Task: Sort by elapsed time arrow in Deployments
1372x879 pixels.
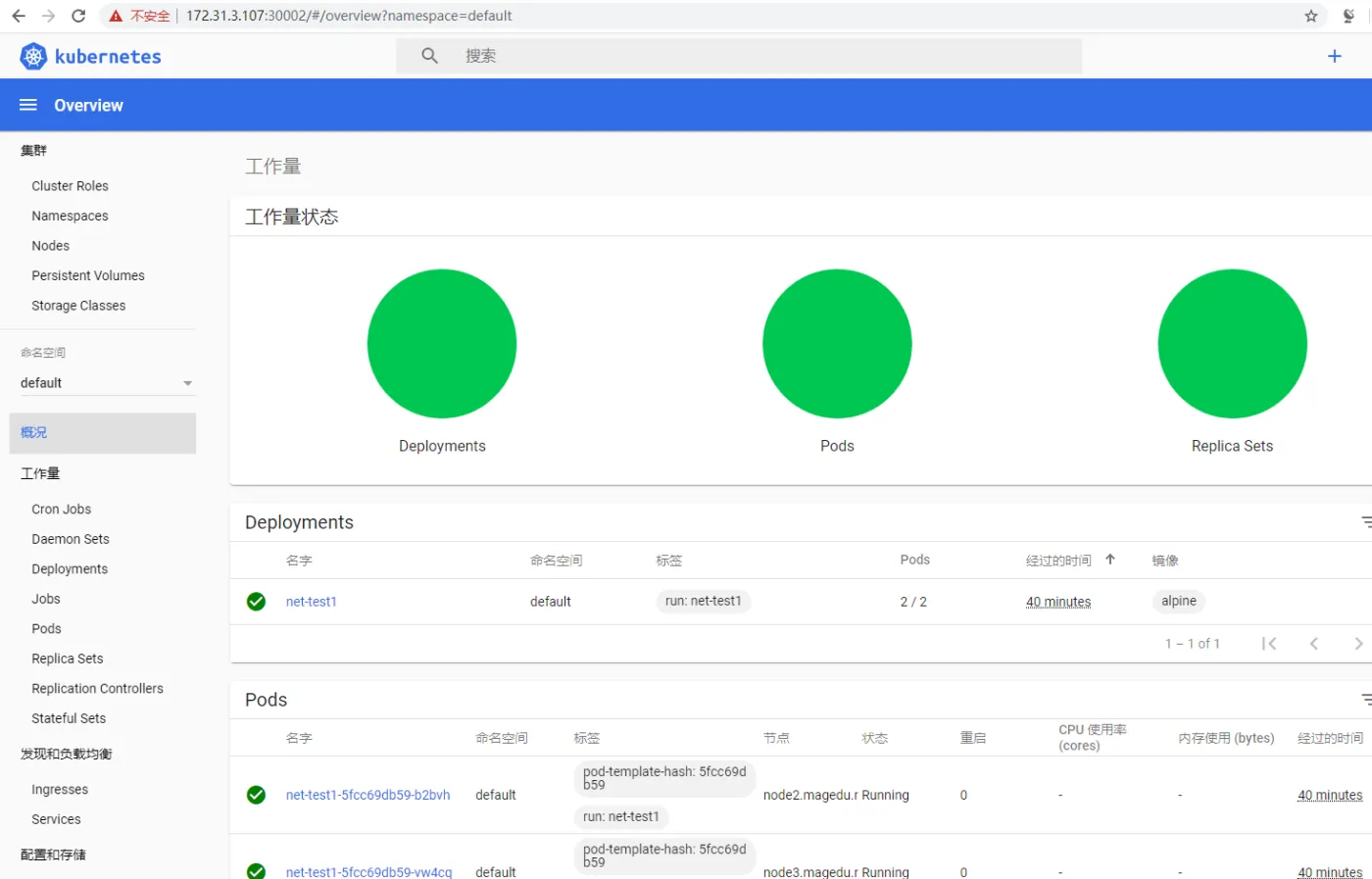Action: (1110, 560)
